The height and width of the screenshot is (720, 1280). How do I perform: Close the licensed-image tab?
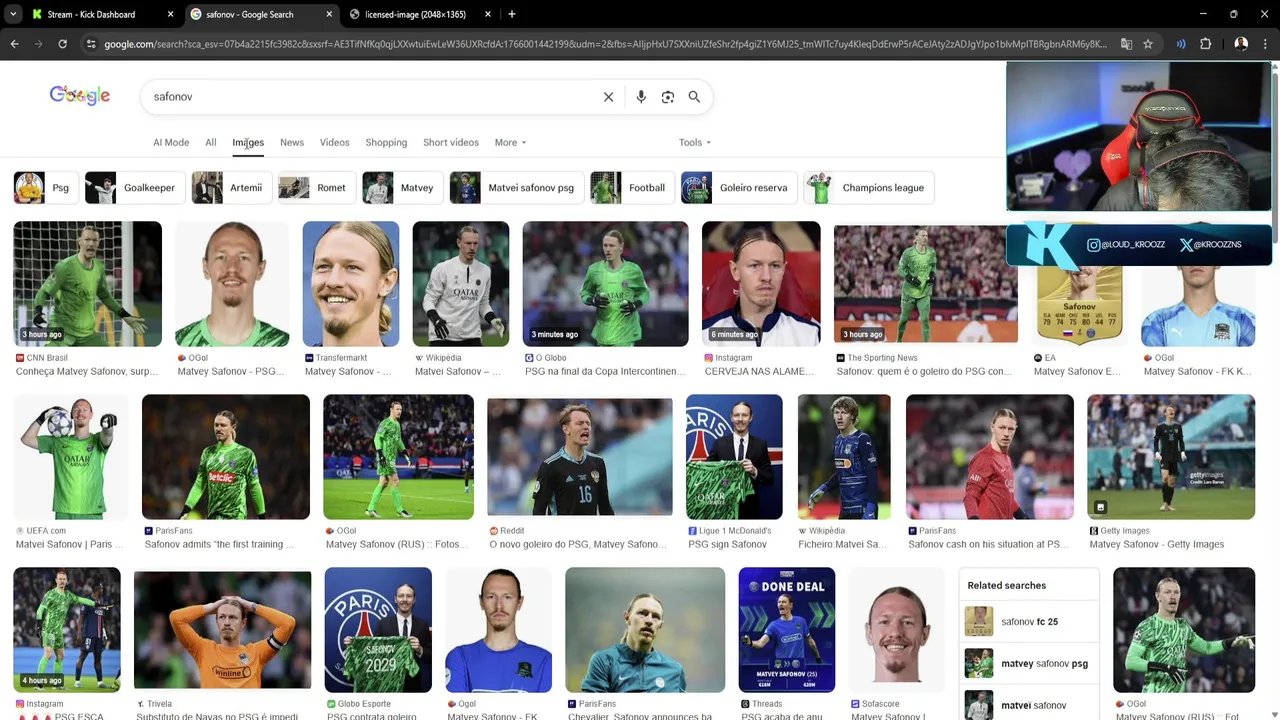[x=488, y=15]
